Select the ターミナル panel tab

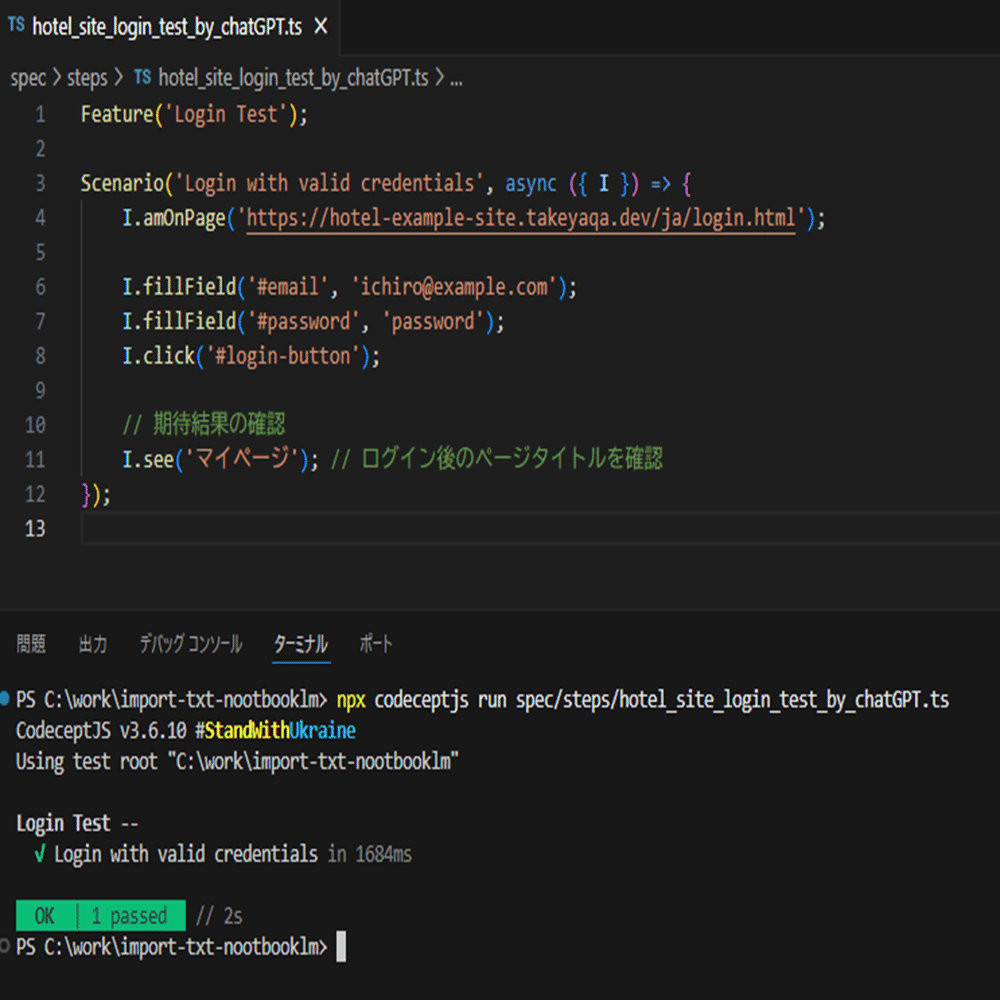pyautogui.click(x=300, y=643)
